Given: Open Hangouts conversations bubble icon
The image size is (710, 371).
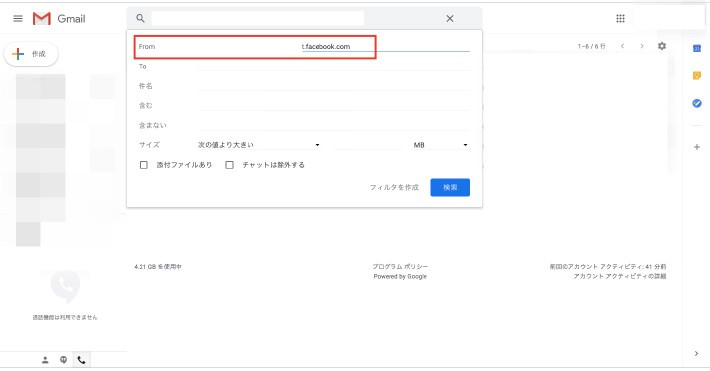Looking at the screenshot, I should click(63, 360).
